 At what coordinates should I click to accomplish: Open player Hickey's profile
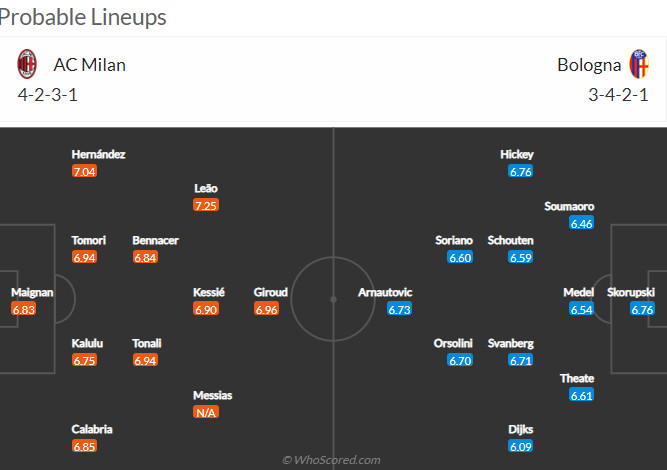coord(517,154)
